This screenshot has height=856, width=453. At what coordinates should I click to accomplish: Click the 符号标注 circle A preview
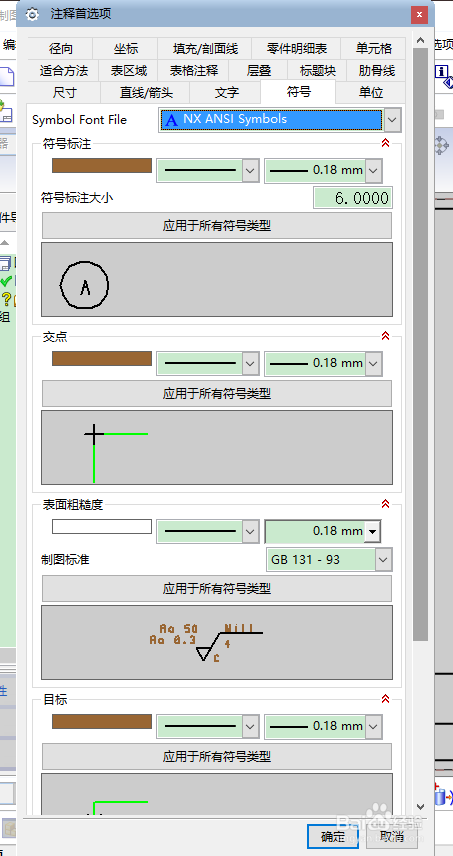(x=85, y=285)
